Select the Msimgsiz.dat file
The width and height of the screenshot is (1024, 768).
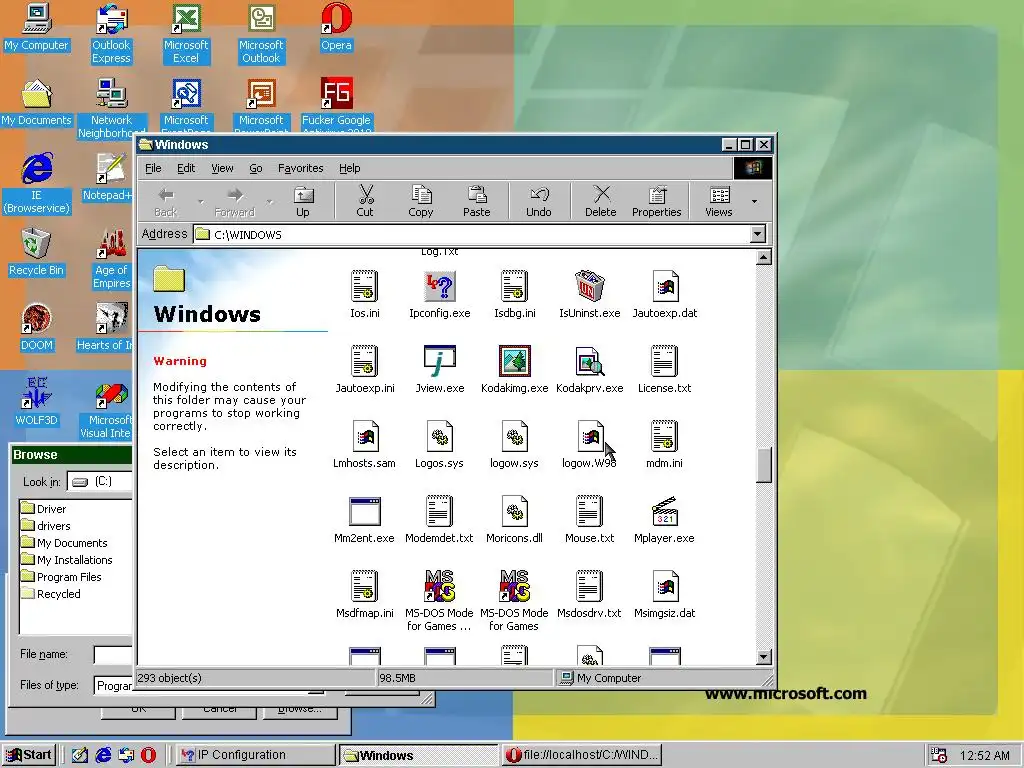[x=664, y=594]
